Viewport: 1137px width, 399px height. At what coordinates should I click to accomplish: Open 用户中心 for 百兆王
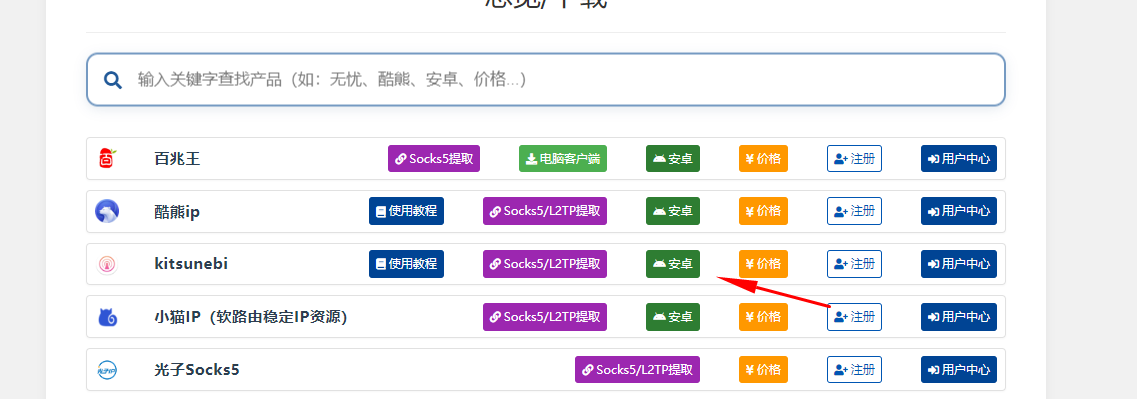point(959,158)
